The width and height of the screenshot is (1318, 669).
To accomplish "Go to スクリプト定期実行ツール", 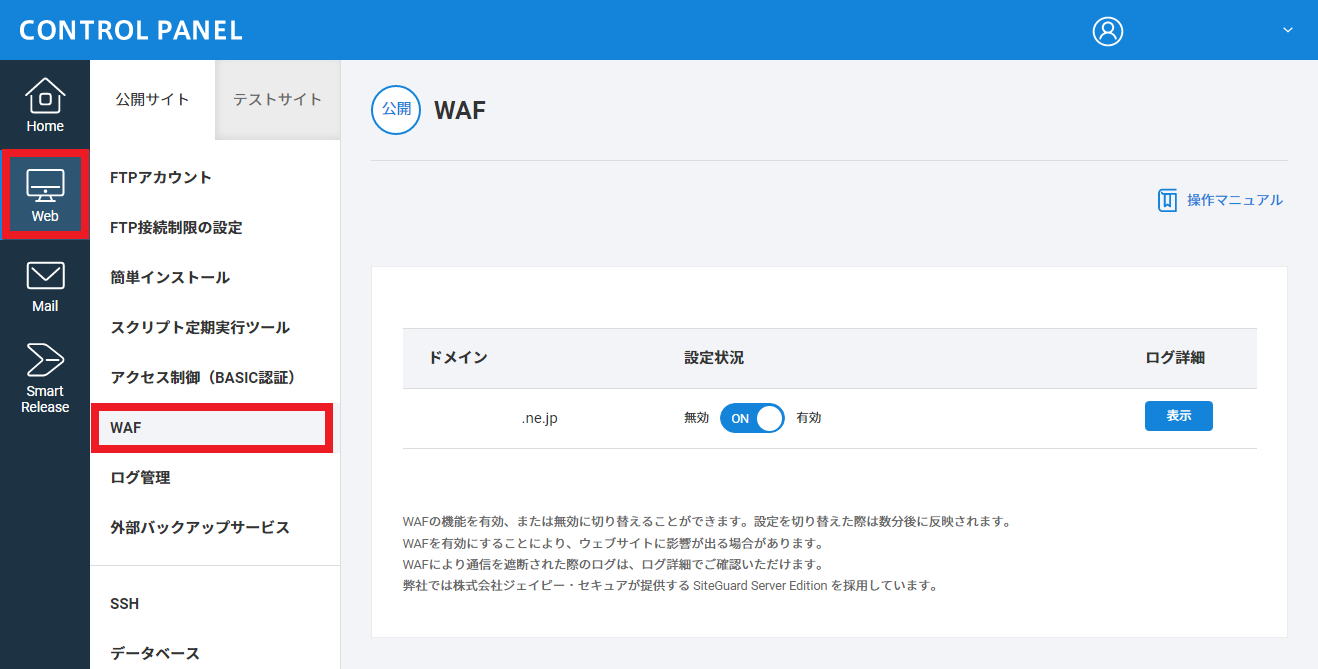I will click(x=200, y=328).
